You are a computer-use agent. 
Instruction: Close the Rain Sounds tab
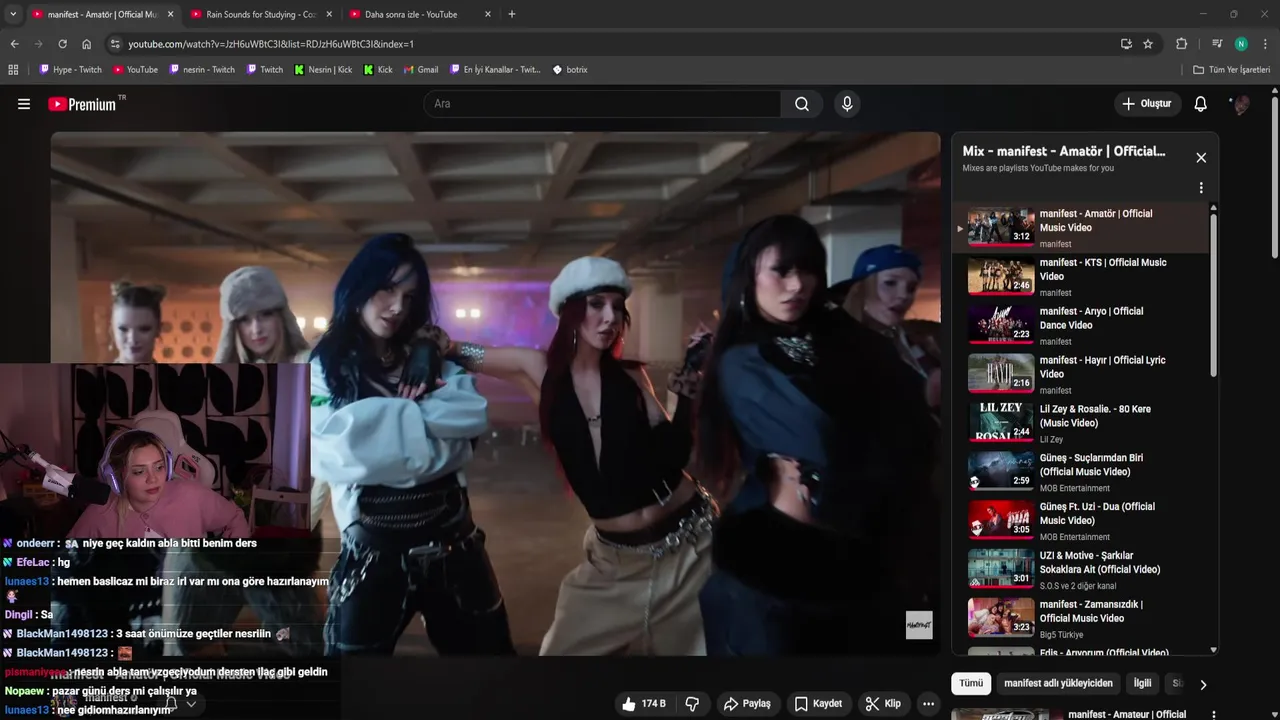329,14
